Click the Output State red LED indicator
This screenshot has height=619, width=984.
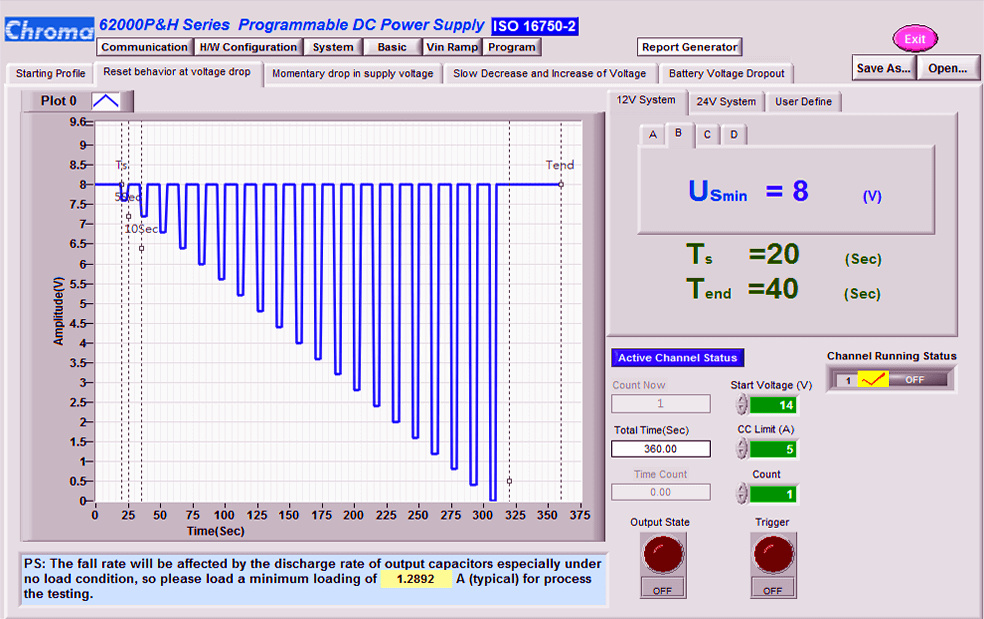click(x=663, y=554)
